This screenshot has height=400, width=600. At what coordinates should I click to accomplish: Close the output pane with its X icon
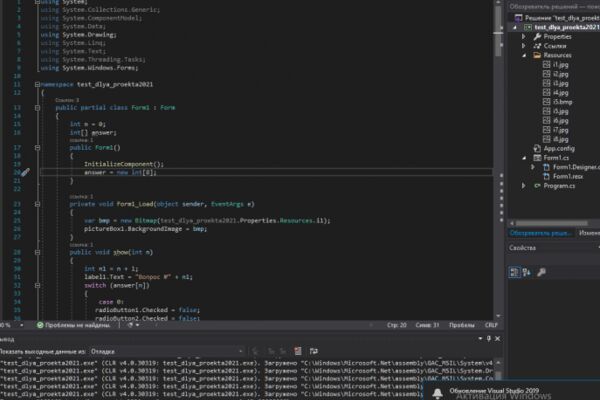(x=497, y=339)
